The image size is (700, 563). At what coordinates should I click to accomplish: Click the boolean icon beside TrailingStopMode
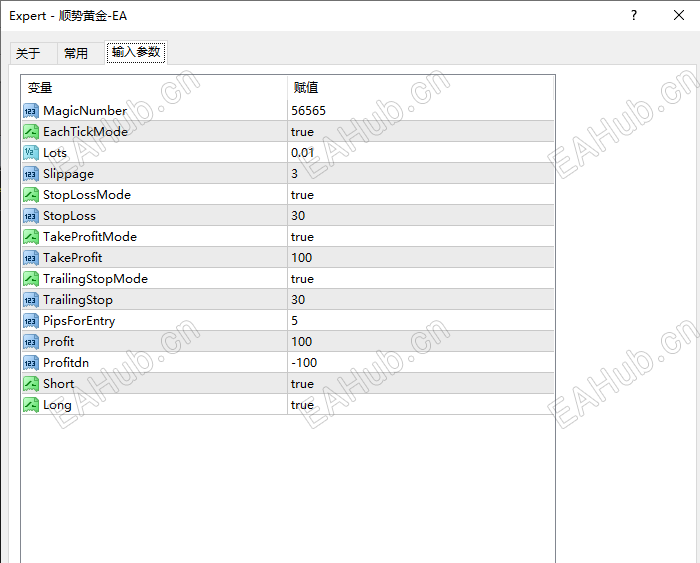31,279
